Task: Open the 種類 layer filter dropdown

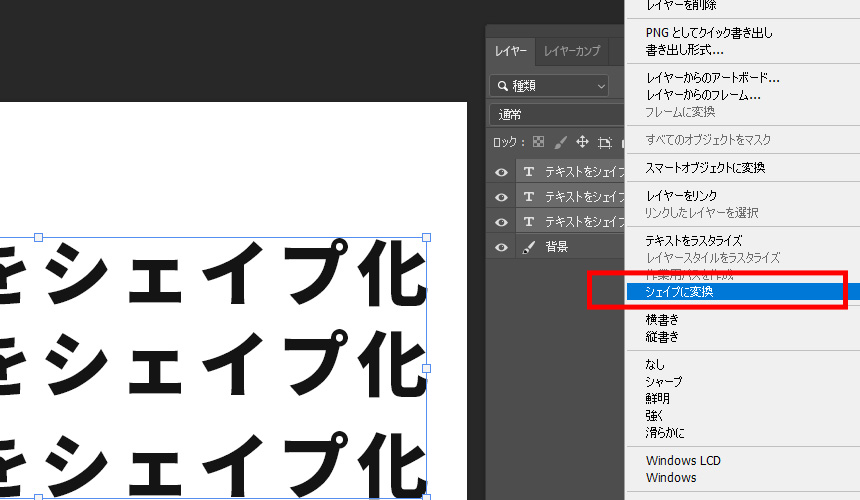Action: click(549, 86)
